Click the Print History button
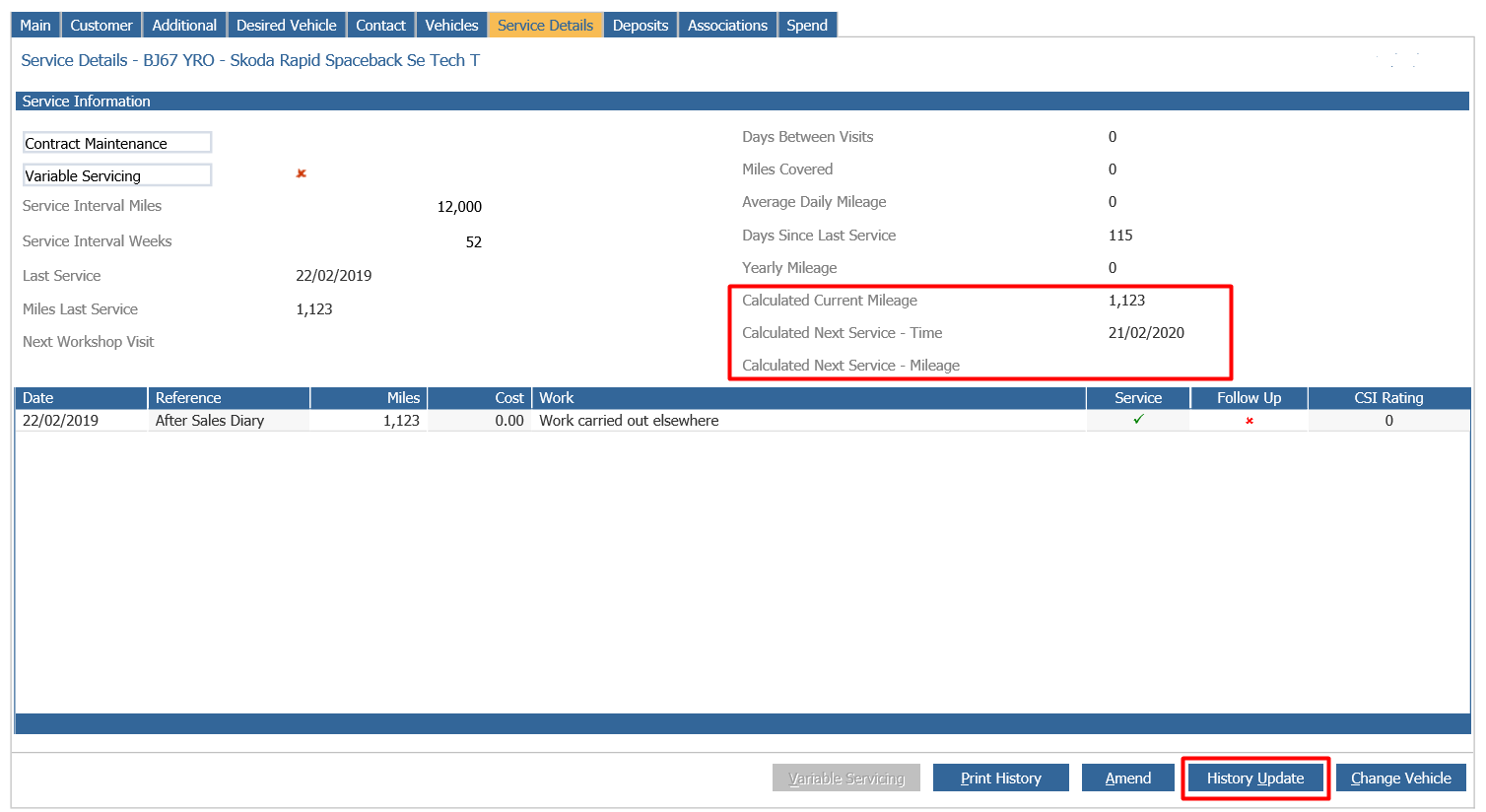This screenshot has height=812, width=1486. click(1001, 778)
